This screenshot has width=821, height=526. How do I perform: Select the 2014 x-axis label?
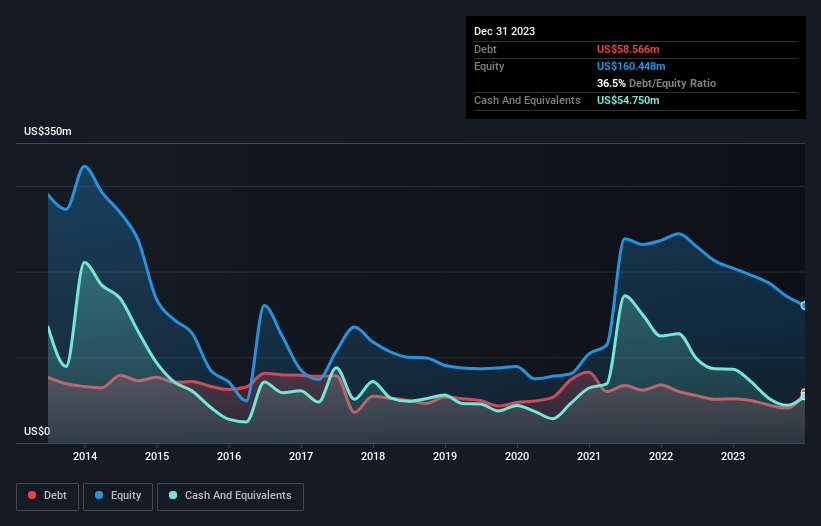85,456
